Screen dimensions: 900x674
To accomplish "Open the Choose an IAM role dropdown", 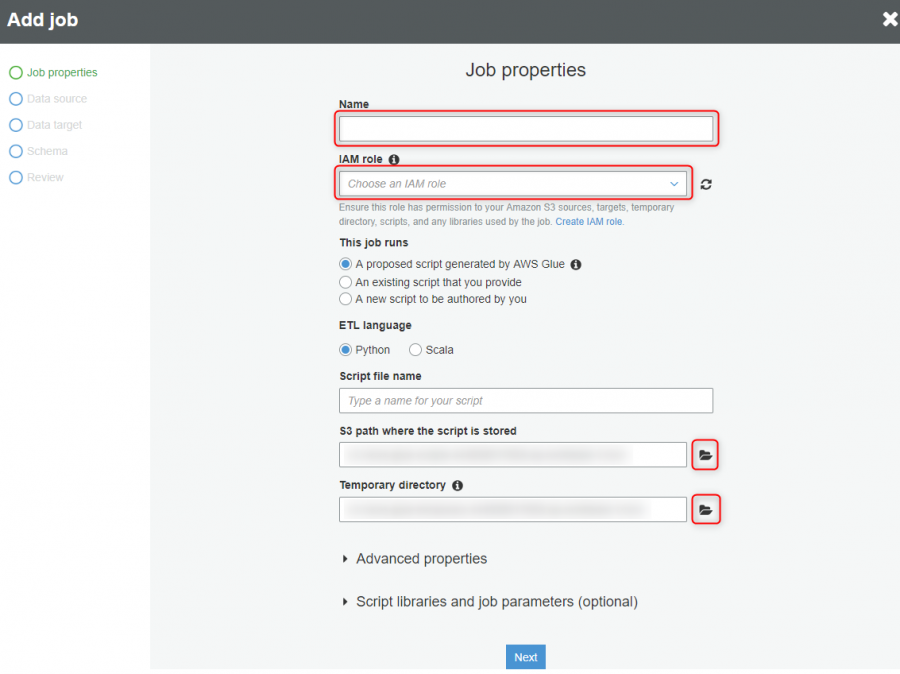I will click(513, 184).
